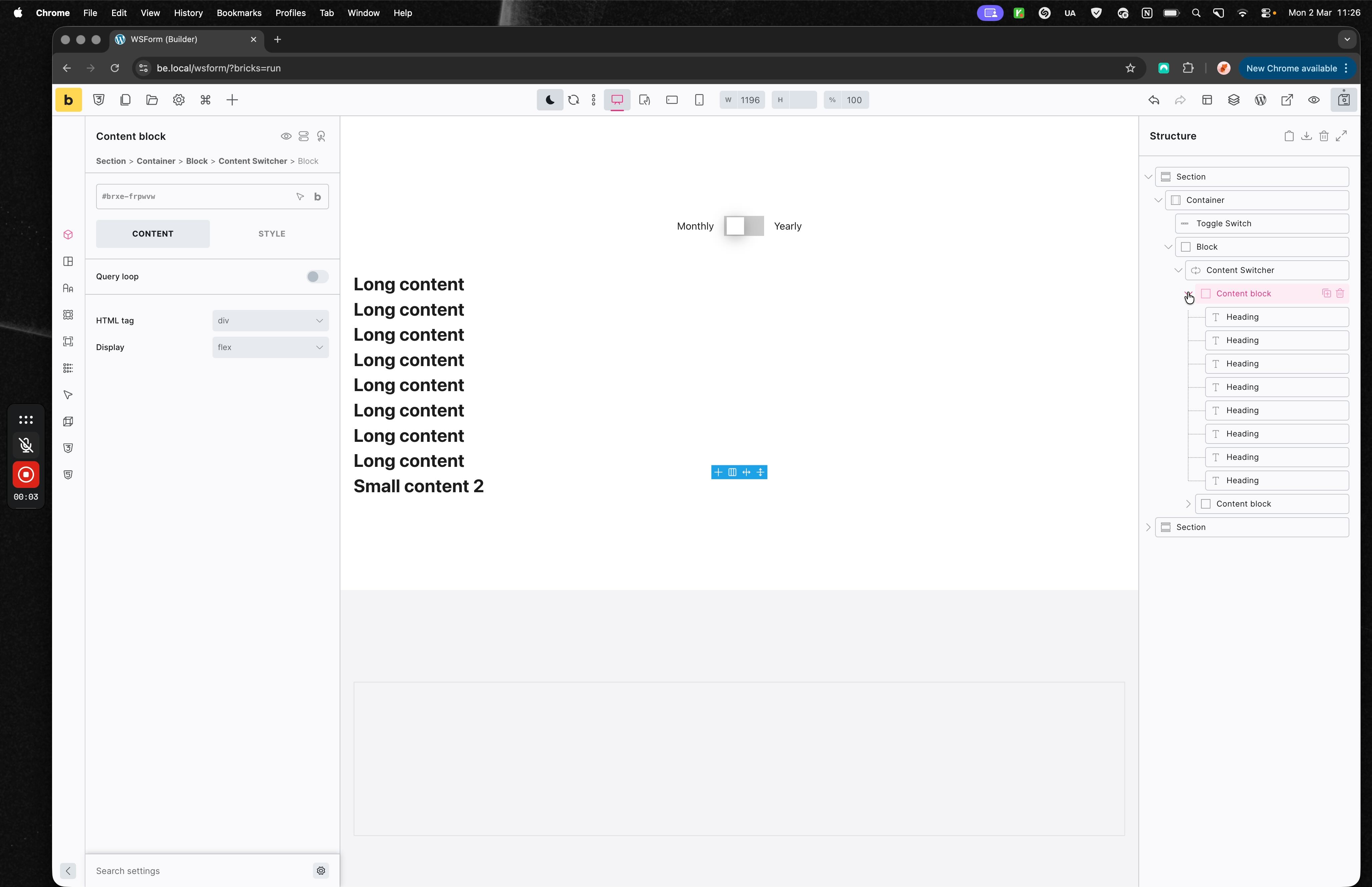Image resolution: width=1372 pixels, height=887 pixels.
Task: Open the Bookmarks menu
Action: click(x=239, y=13)
